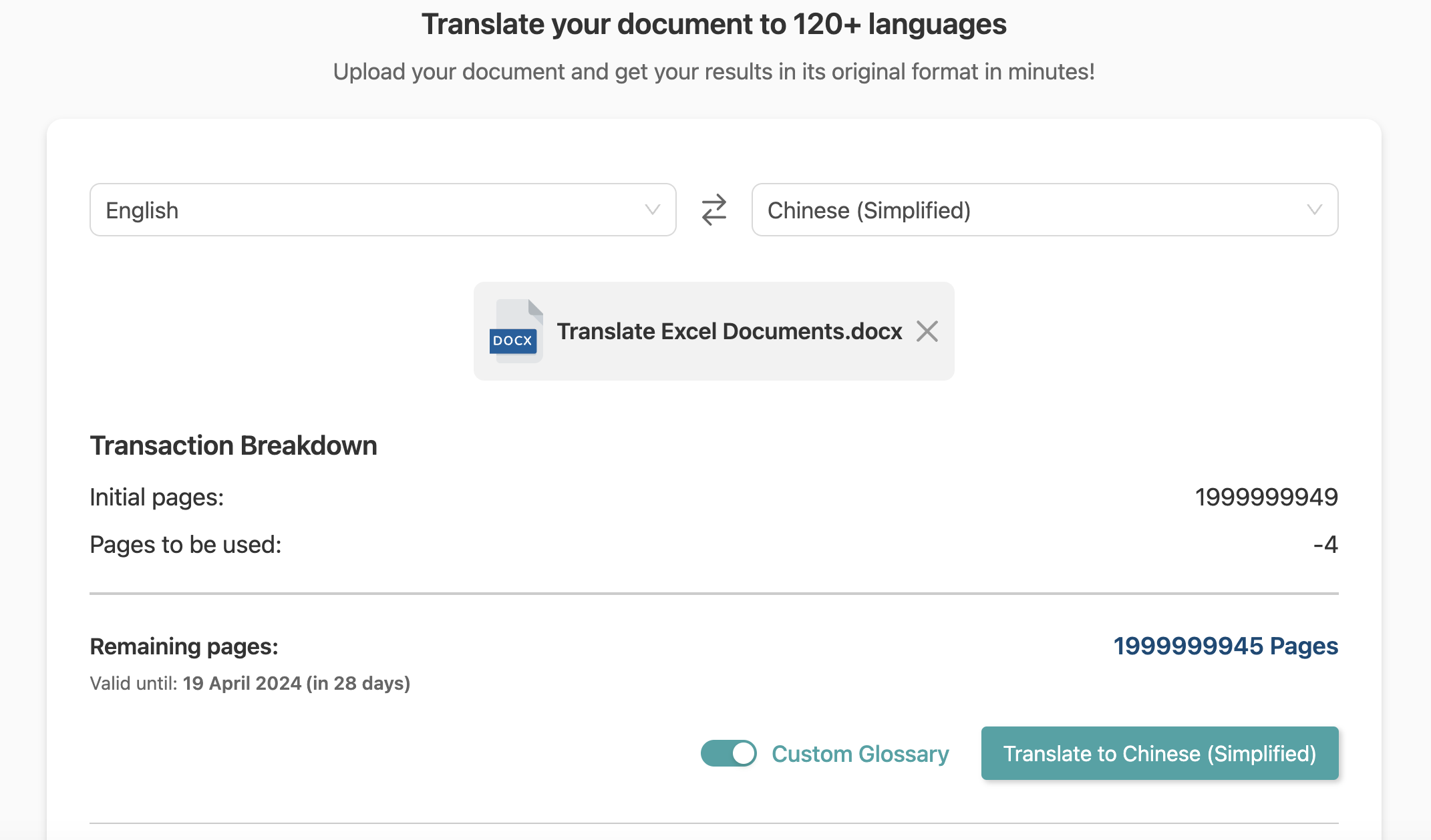Click the chevron on the Chinese (Simplified) dropdown
1431x840 pixels.
coord(1313,210)
